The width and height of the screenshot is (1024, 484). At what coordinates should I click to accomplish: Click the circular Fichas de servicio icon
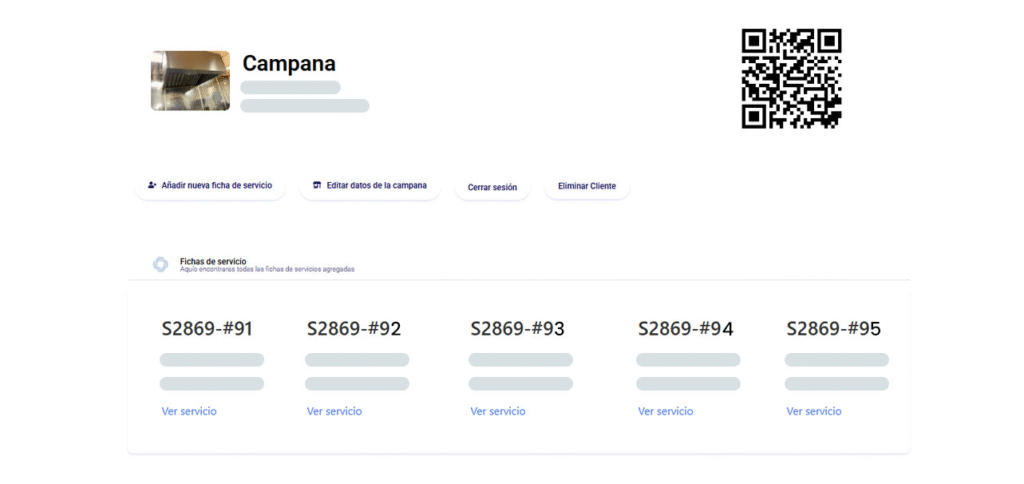pos(160,264)
